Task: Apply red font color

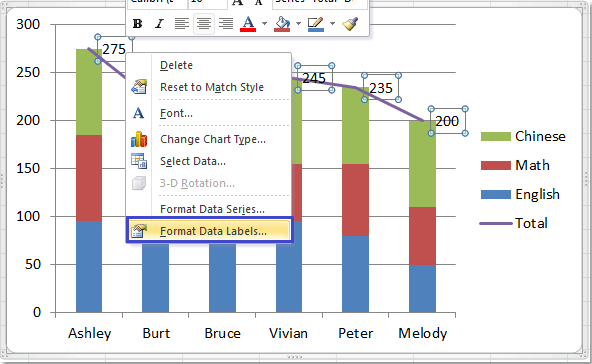Action: pos(248,24)
